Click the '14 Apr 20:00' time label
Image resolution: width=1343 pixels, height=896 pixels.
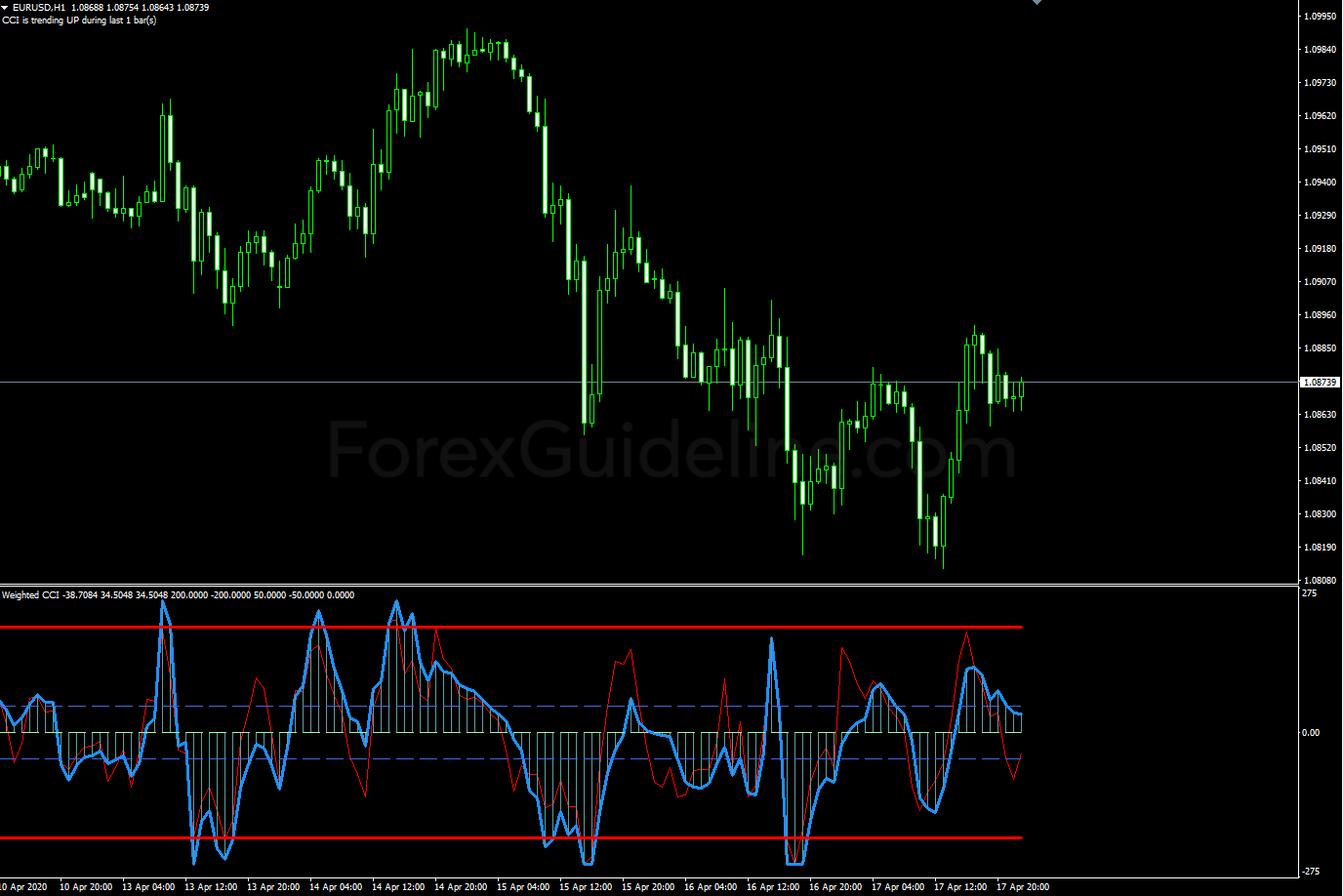(461, 887)
